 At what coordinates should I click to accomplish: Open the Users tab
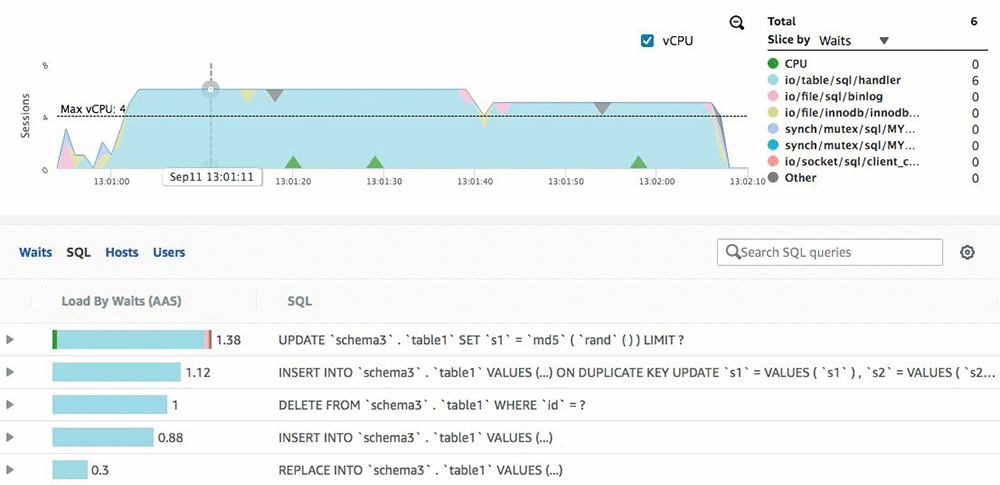point(169,253)
